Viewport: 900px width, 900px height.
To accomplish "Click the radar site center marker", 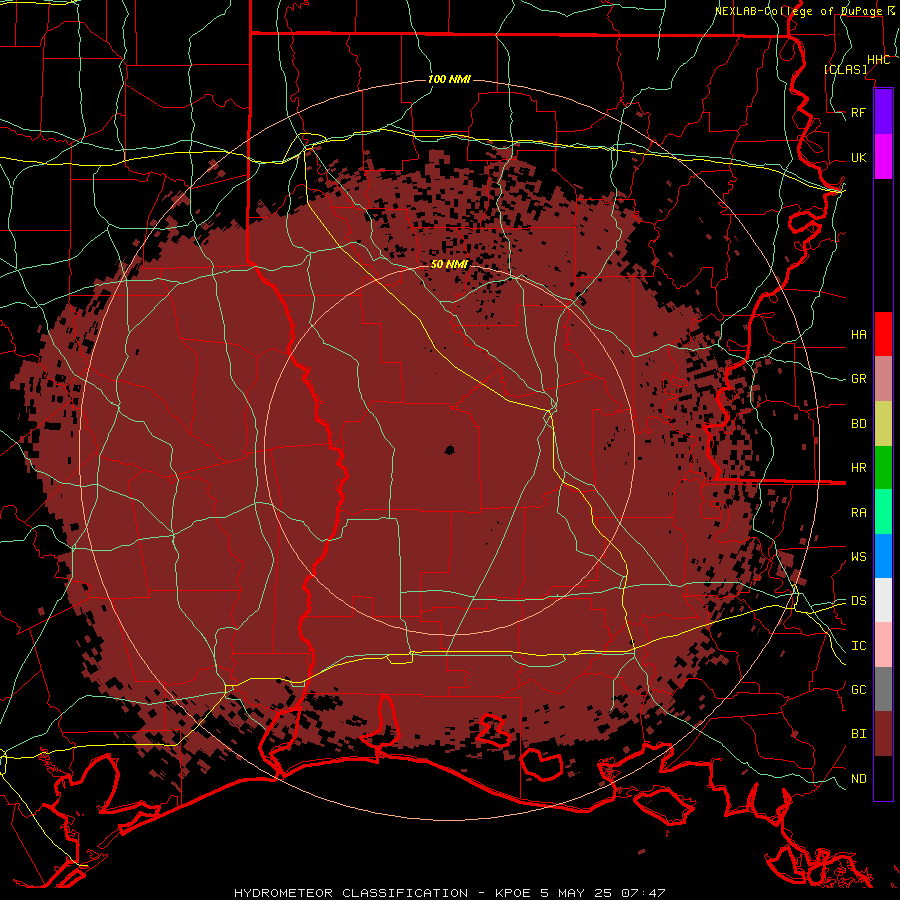I will 449,449.
